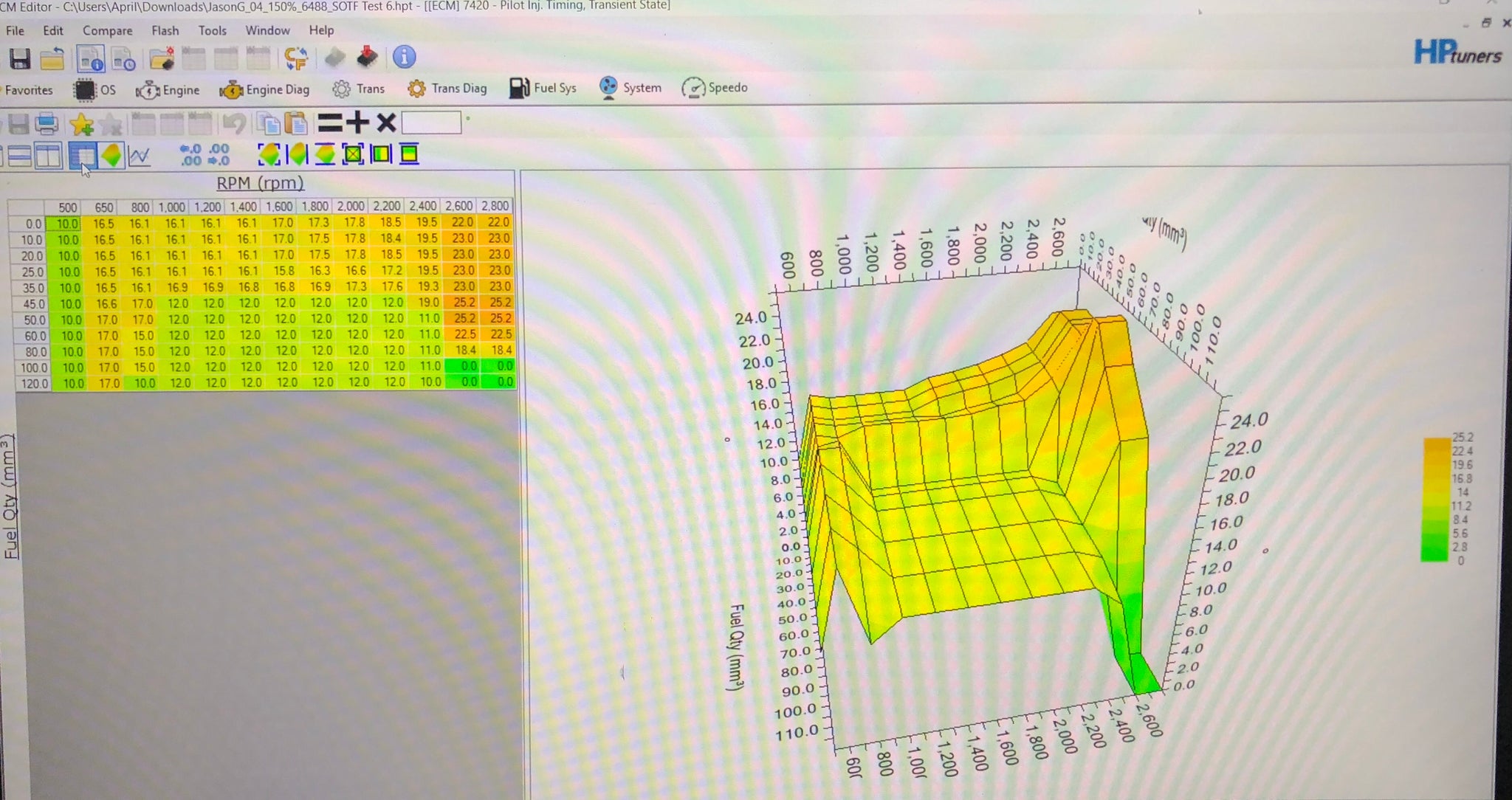The width and height of the screenshot is (1512, 800).
Task: Click the Save file floppy icon
Action: [x=19, y=58]
